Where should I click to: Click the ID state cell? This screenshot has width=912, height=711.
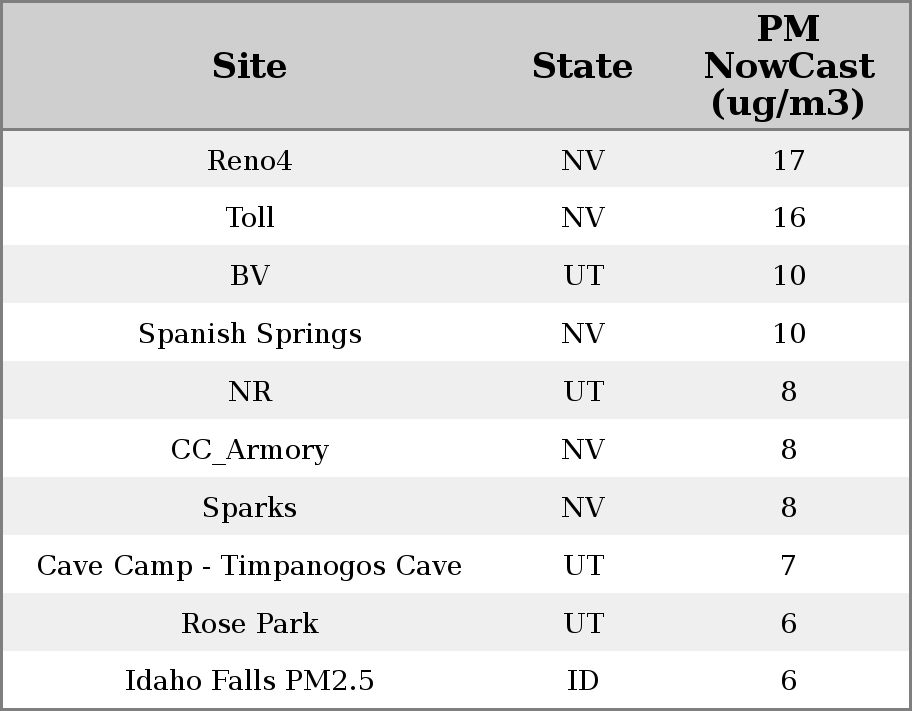(583, 681)
